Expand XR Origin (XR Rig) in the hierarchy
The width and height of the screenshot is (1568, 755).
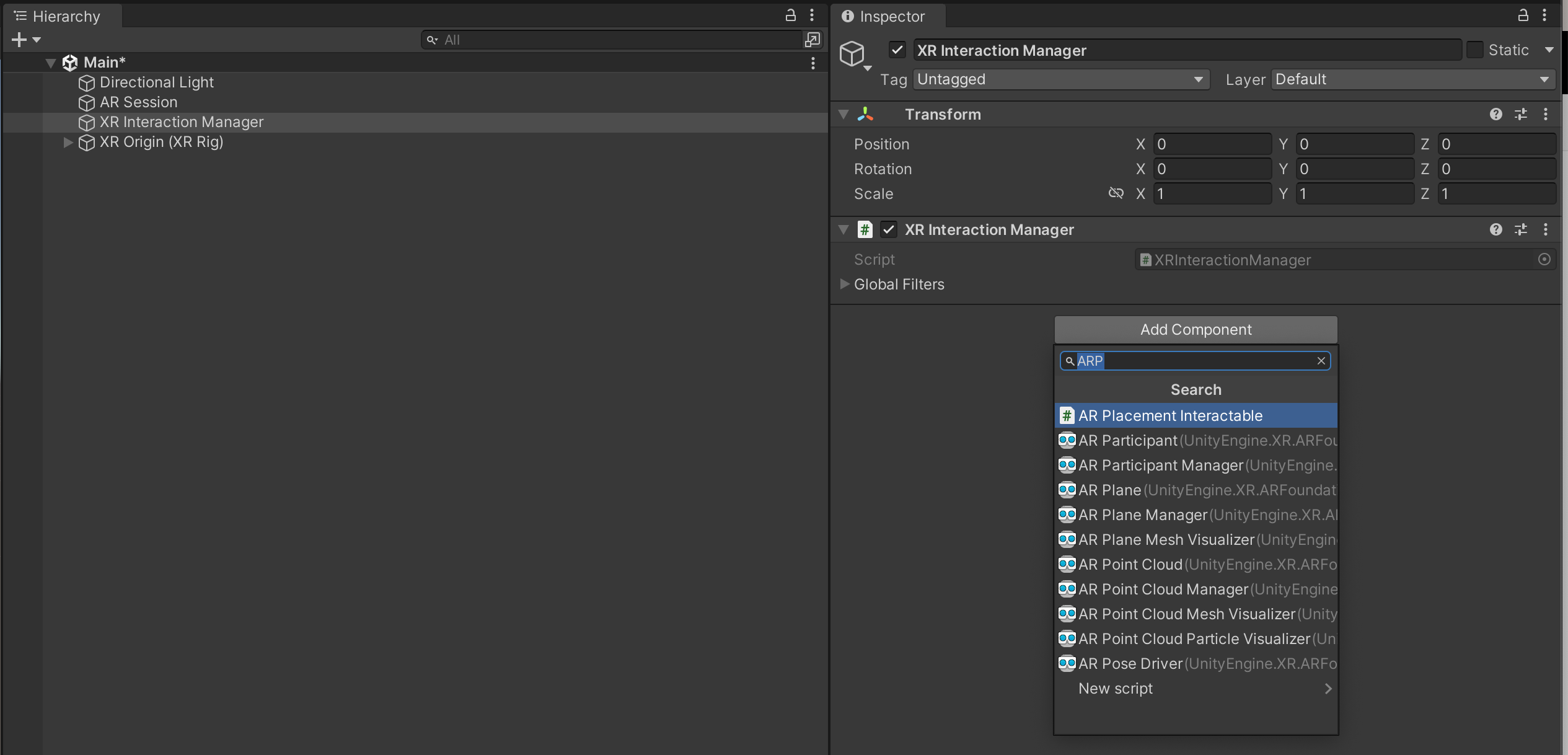(68, 142)
